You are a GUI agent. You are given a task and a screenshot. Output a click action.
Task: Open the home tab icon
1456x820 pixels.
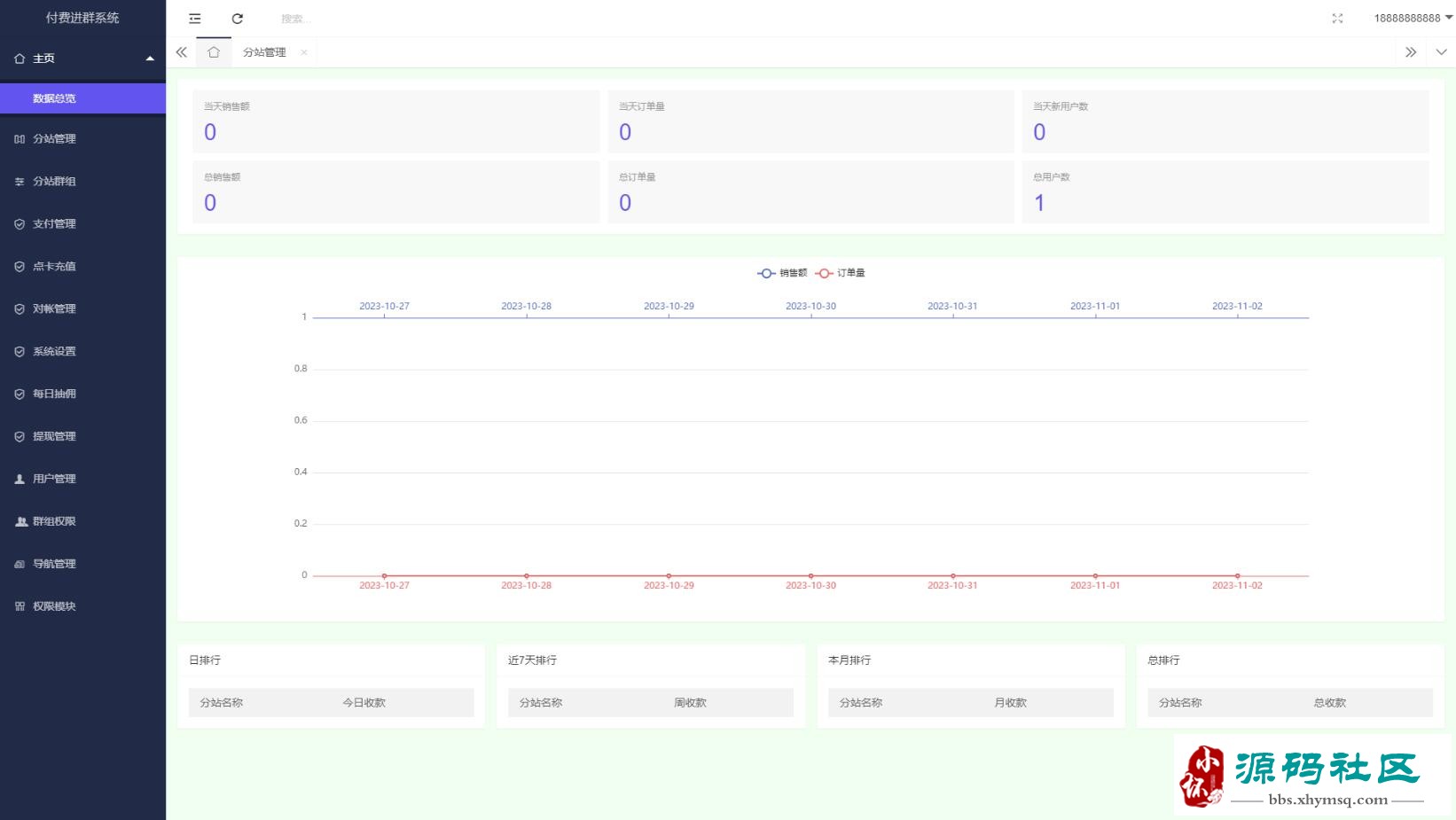(214, 52)
